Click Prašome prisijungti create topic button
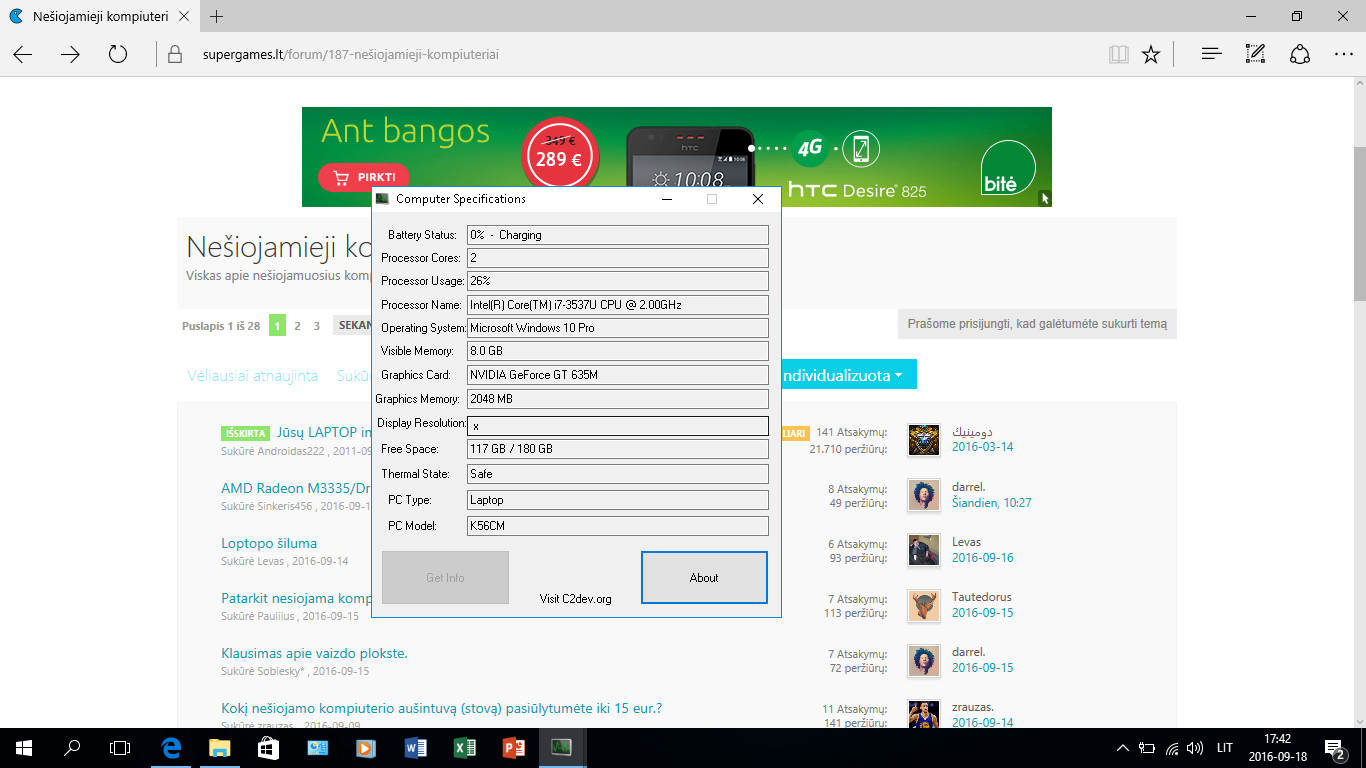 pyautogui.click(x=1037, y=324)
